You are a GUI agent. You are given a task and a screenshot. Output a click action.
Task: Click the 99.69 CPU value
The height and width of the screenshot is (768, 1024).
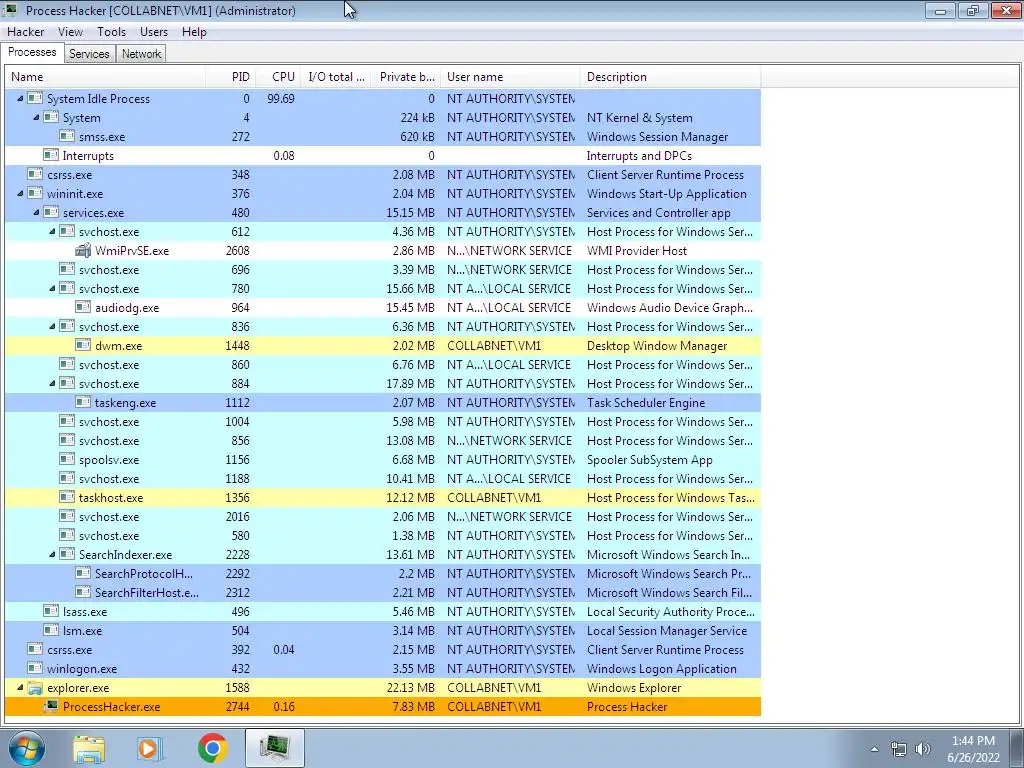click(x=281, y=99)
